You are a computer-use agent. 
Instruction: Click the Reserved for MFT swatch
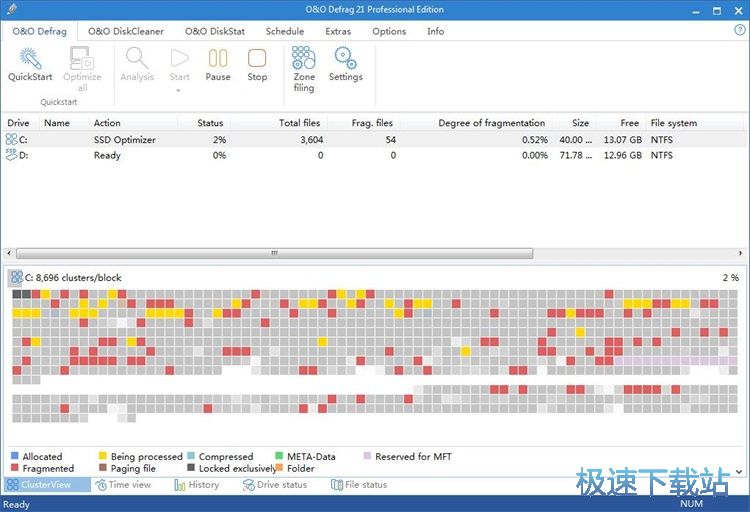367,456
